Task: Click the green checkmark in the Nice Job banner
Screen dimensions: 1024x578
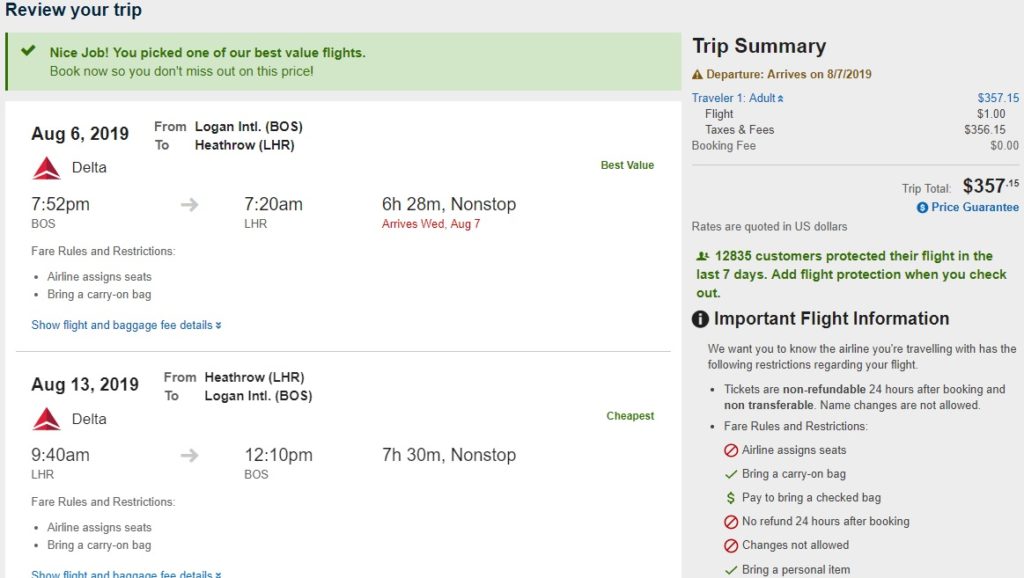Action: coord(28,51)
